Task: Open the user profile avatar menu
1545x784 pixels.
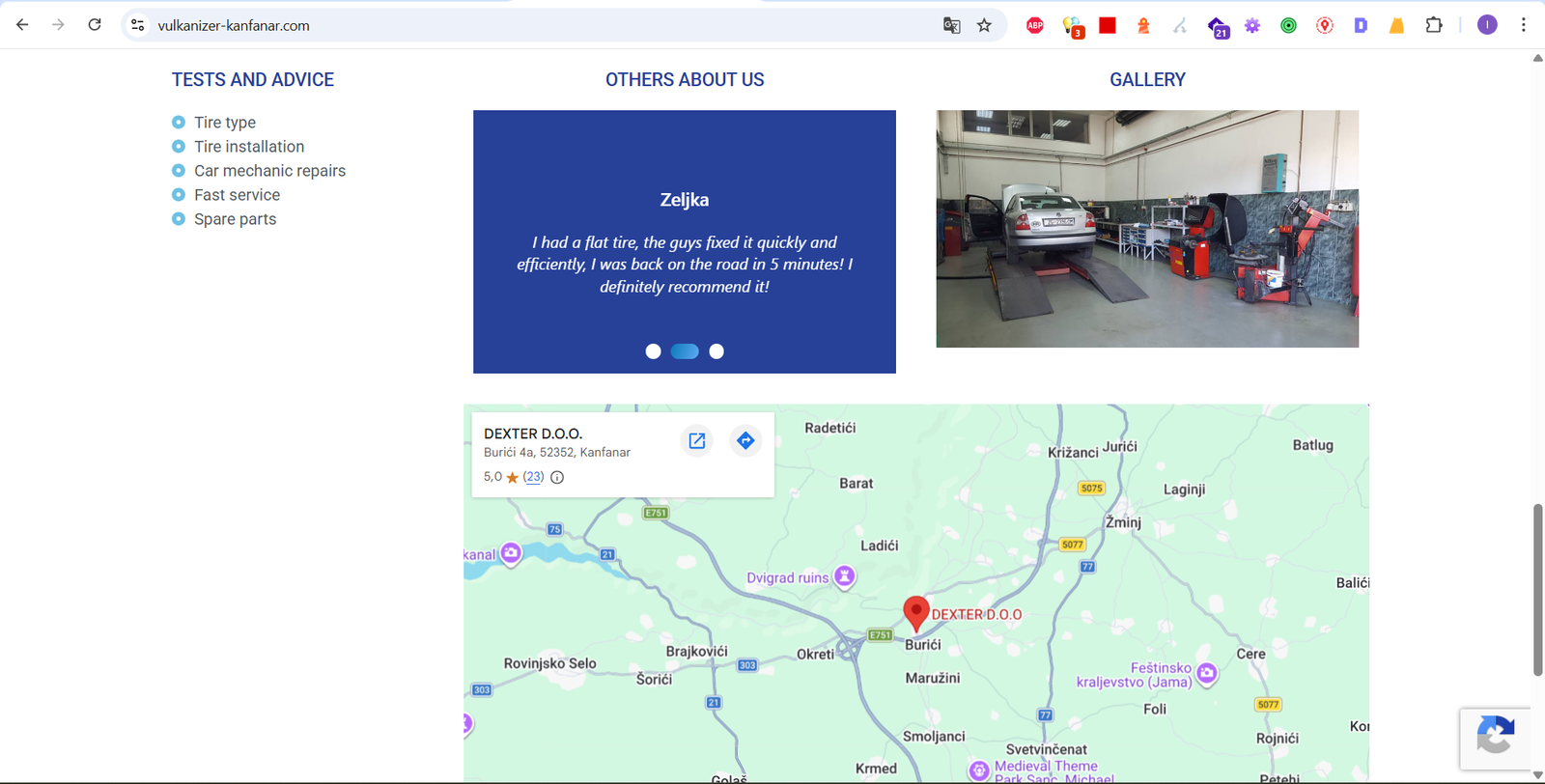Action: point(1487,25)
